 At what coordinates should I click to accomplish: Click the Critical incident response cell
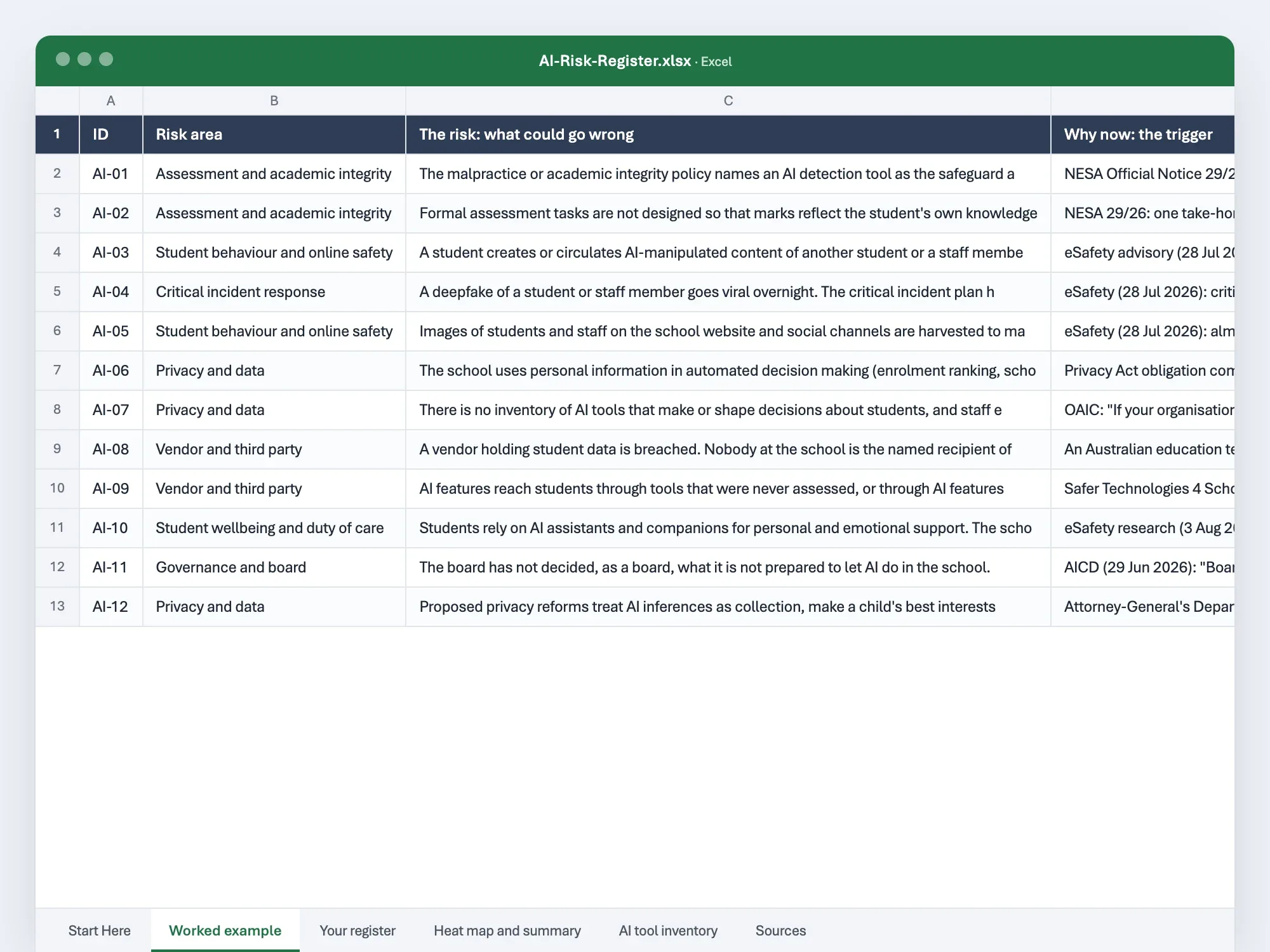(274, 292)
